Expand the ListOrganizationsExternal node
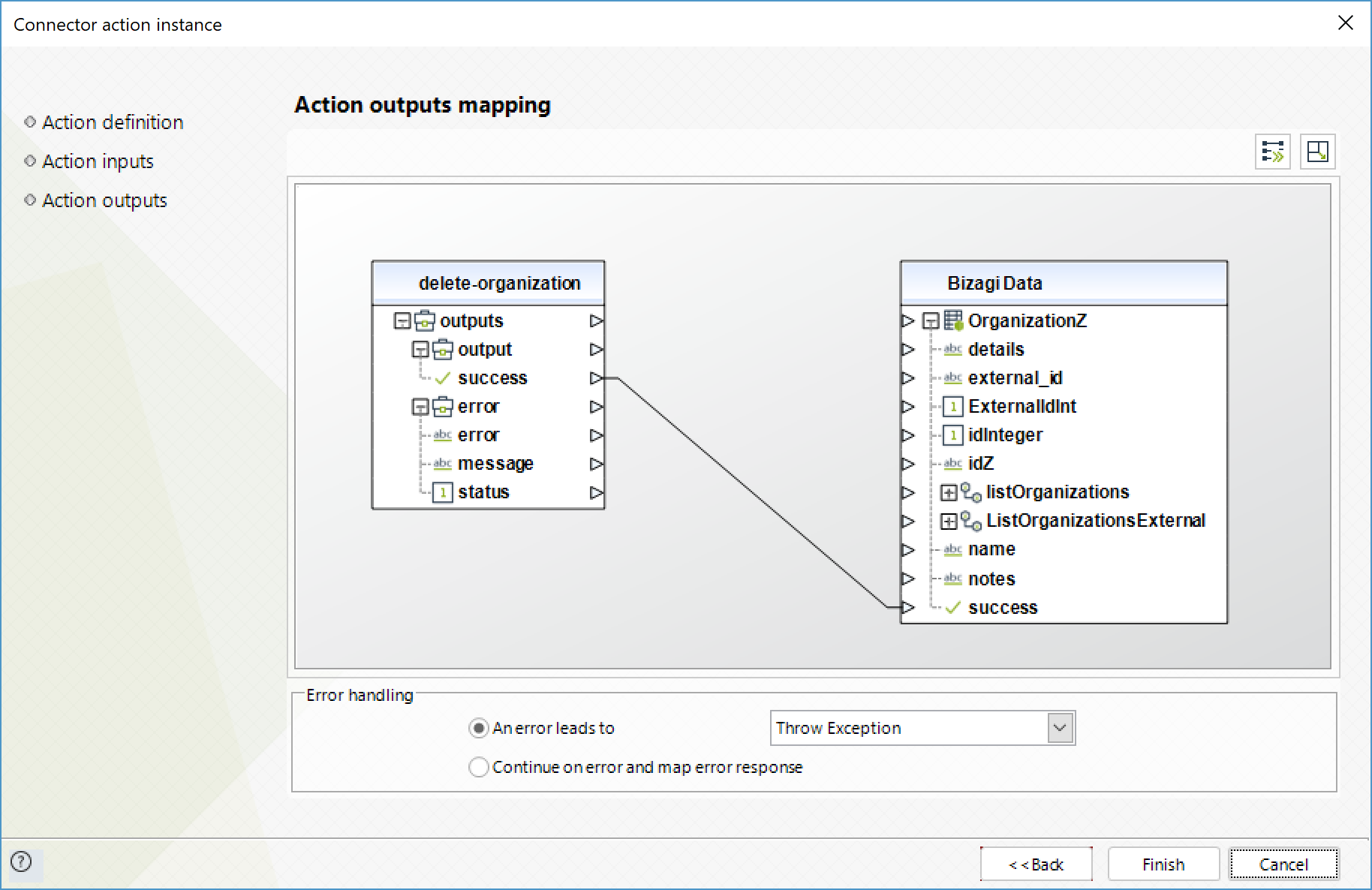Image resolution: width=1372 pixels, height=890 pixels. click(x=949, y=522)
